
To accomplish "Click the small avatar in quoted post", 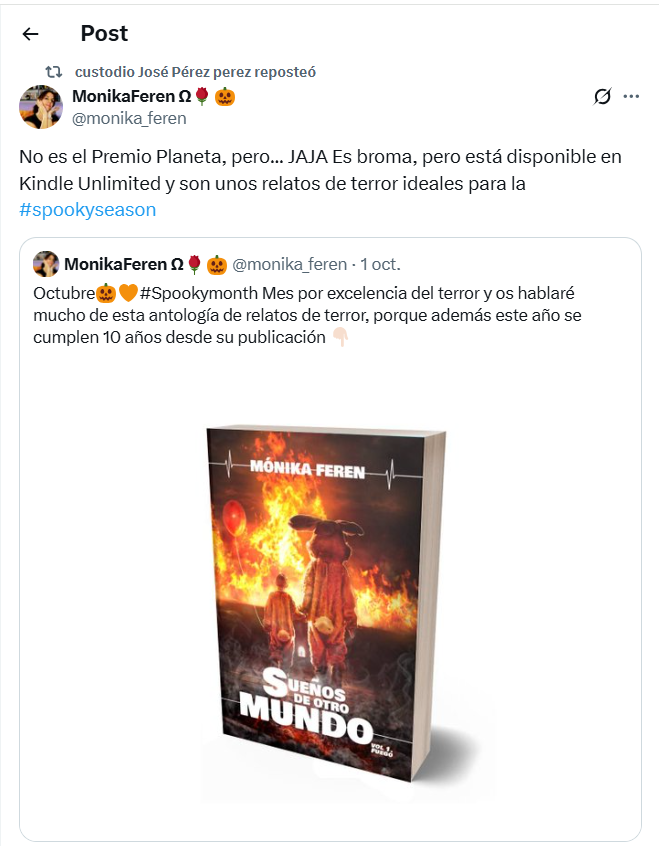I will pyautogui.click(x=46, y=264).
